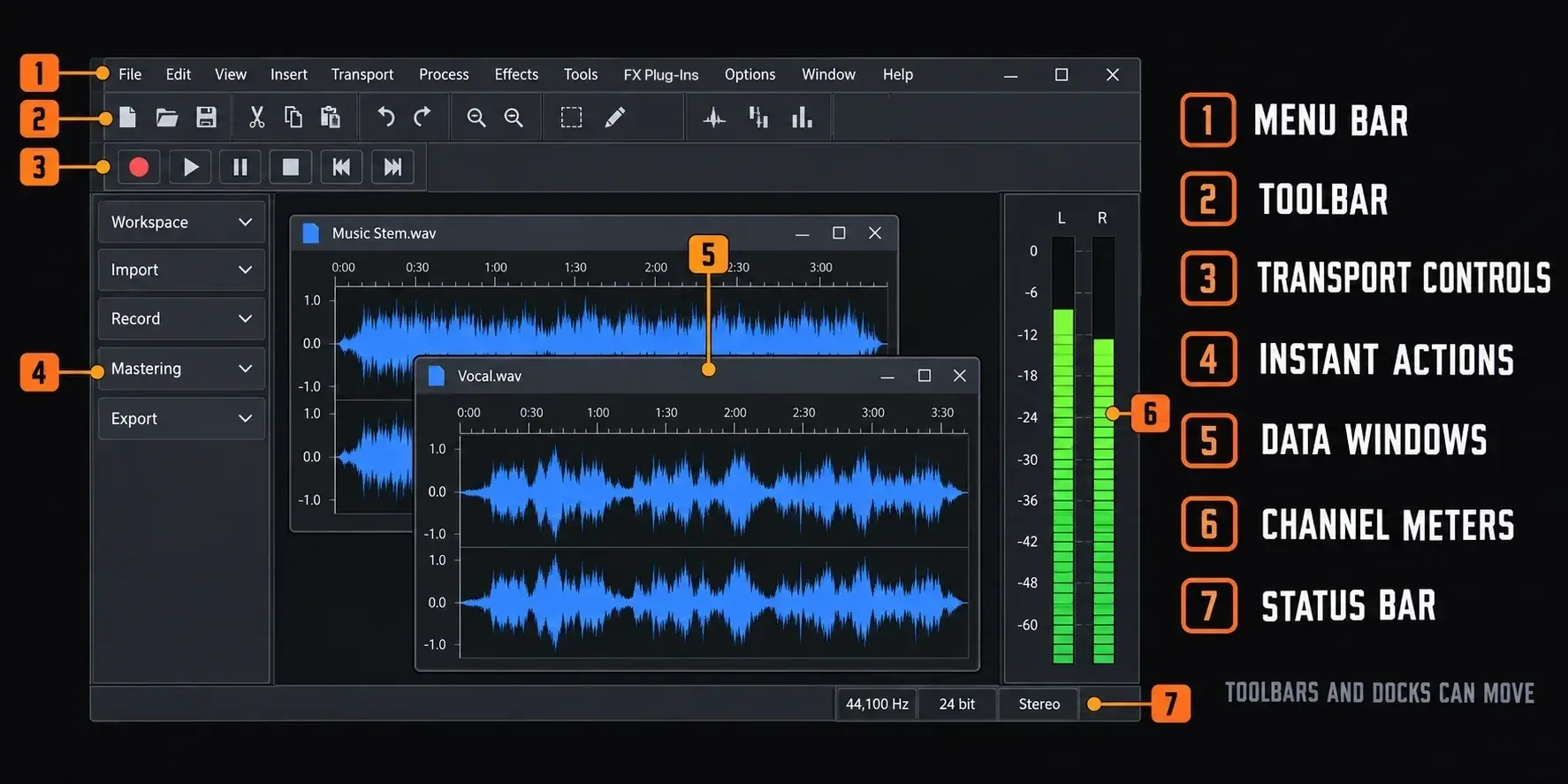Expand the Mastering section

point(181,369)
